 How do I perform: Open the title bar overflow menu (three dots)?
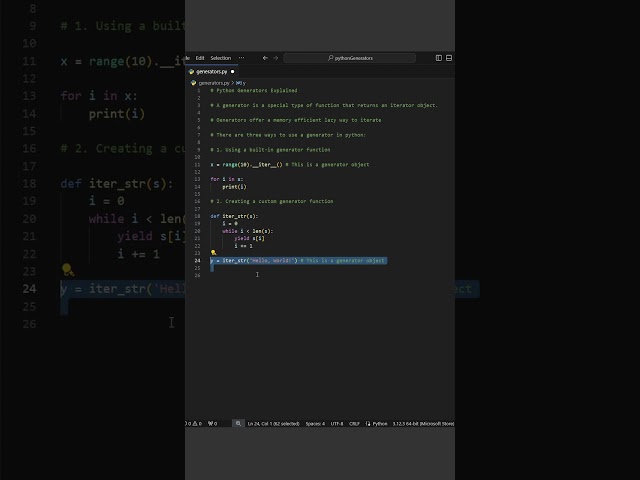click(242, 58)
